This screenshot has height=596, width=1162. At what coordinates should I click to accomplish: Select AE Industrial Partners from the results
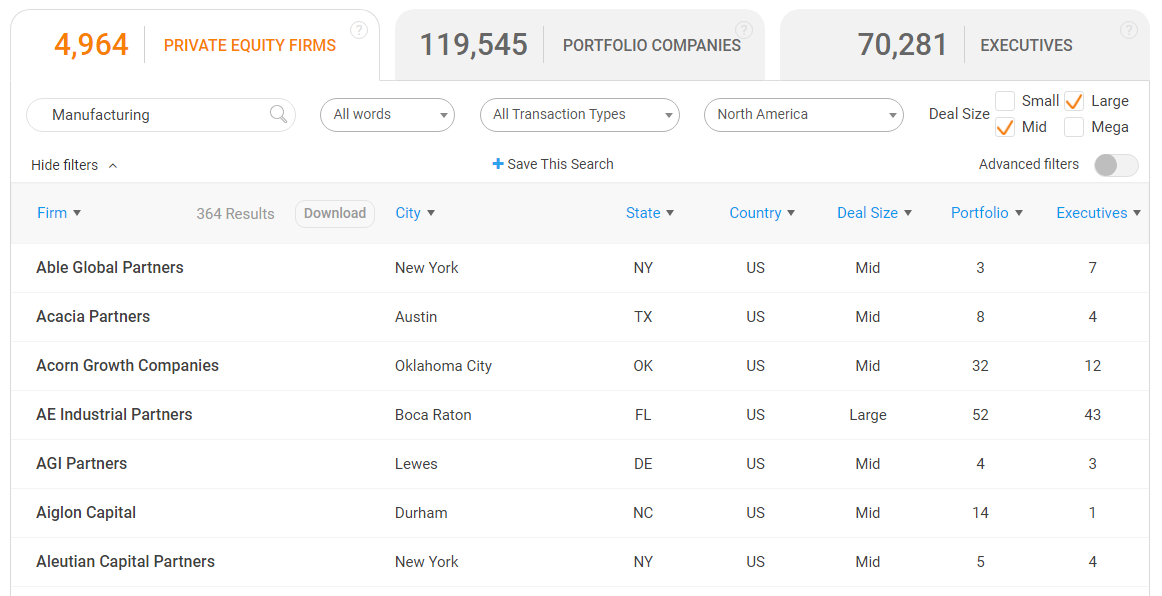114,414
